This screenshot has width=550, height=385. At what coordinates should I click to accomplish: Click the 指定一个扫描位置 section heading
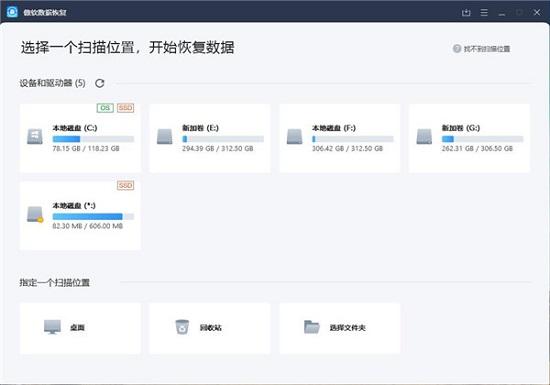(x=54, y=283)
